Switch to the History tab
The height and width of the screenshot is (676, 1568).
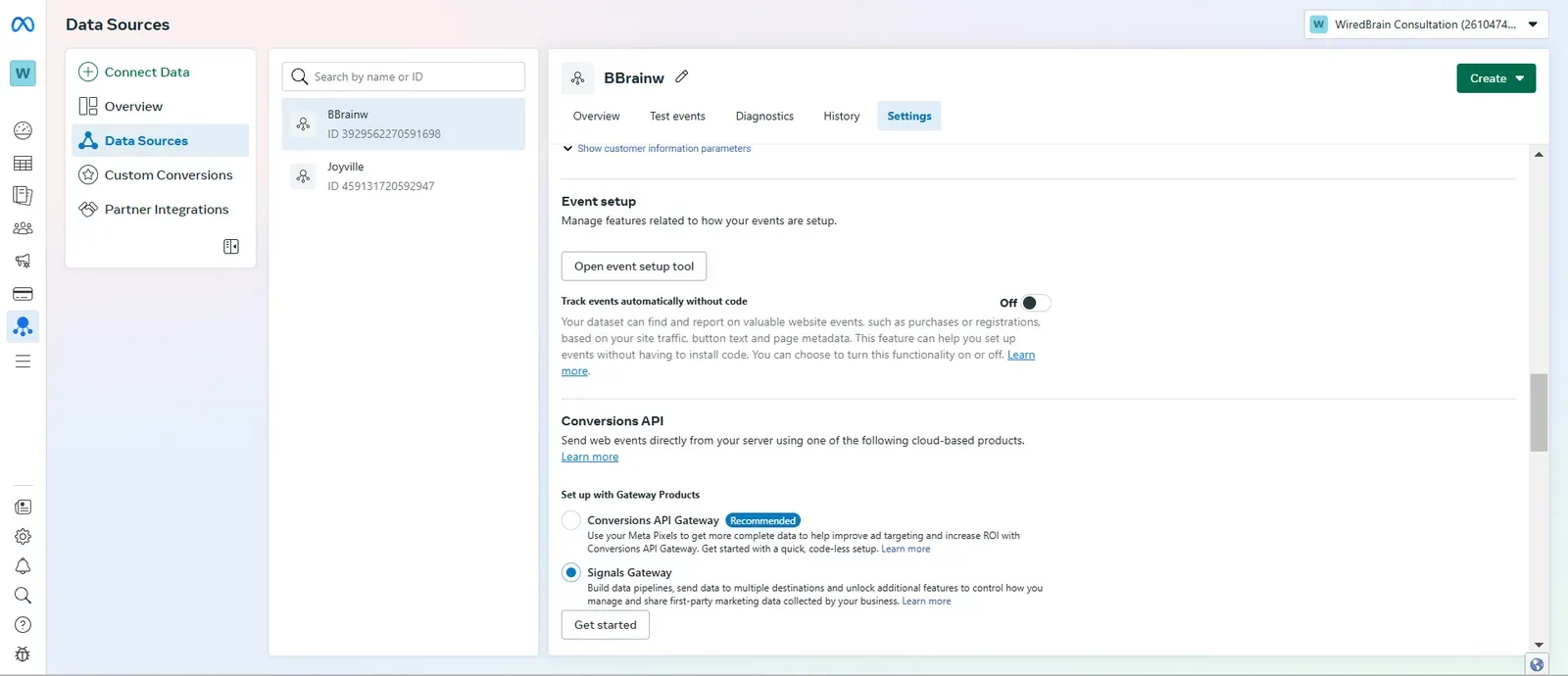tap(841, 116)
